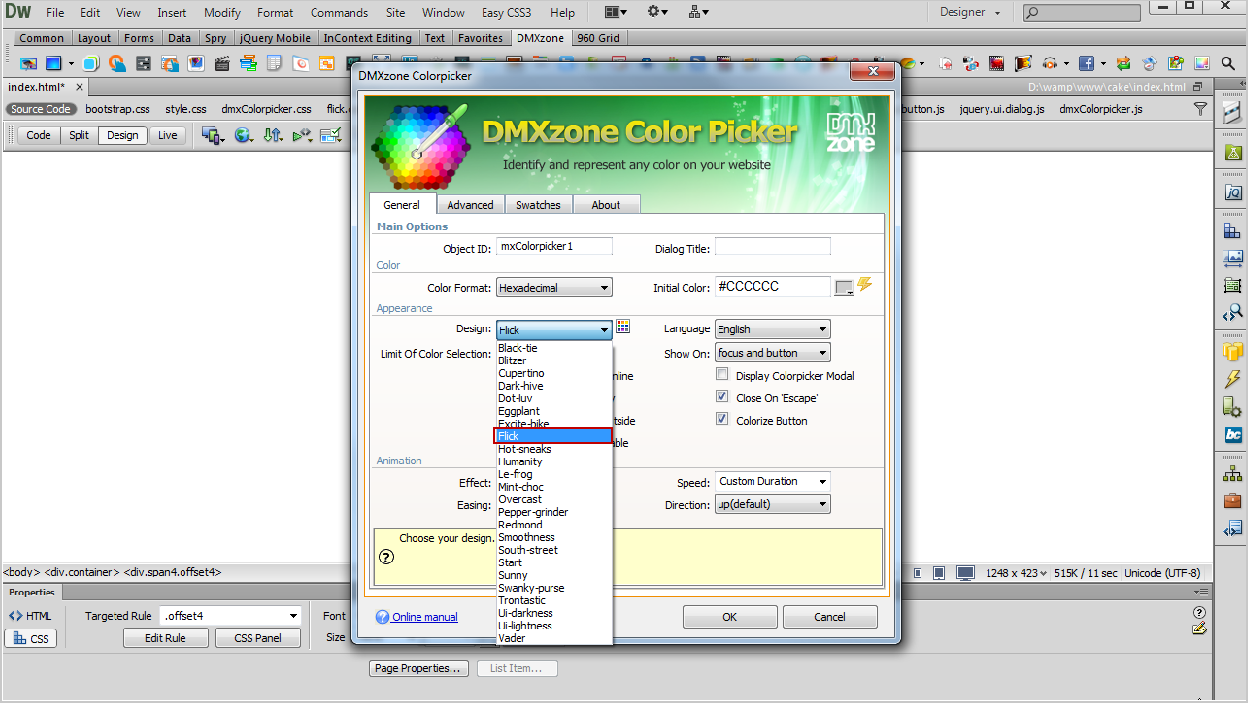Open the Initial Color swatch picker
The height and width of the screenshot is (703, 1248).
pyautogui.click(x=844, y=287)
